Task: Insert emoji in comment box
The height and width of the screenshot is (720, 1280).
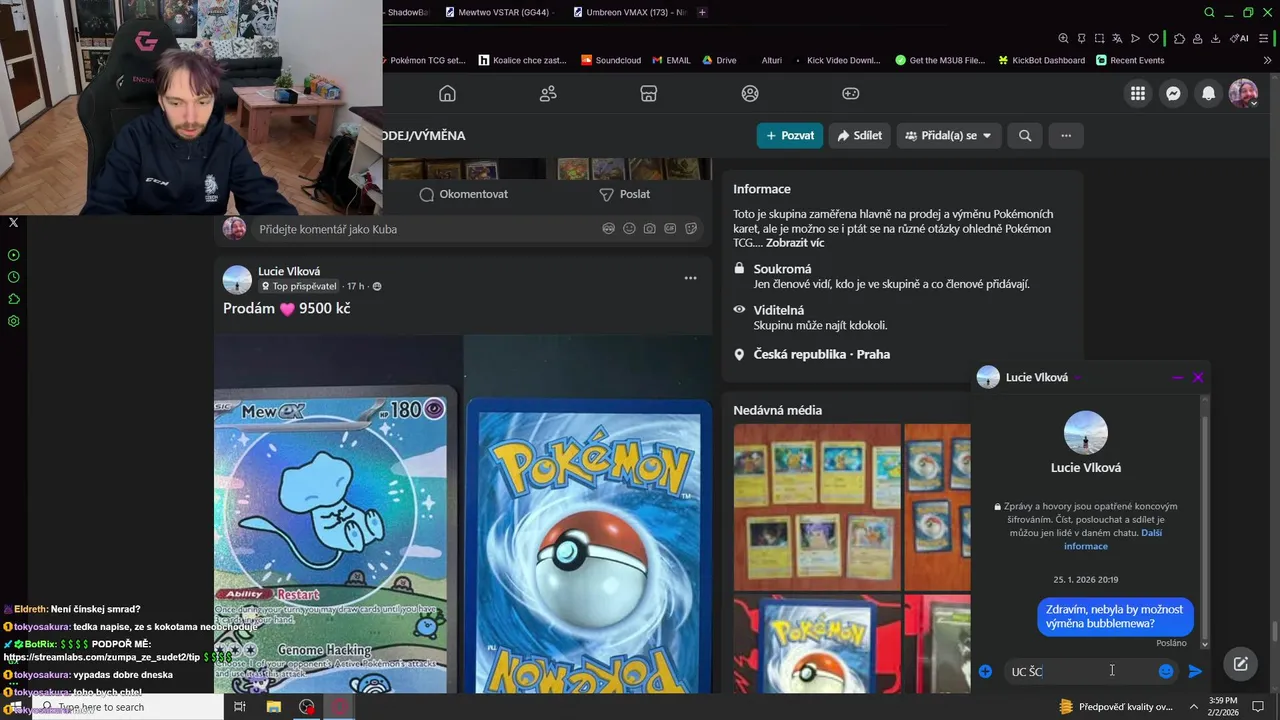Action: tap(629, 229)
